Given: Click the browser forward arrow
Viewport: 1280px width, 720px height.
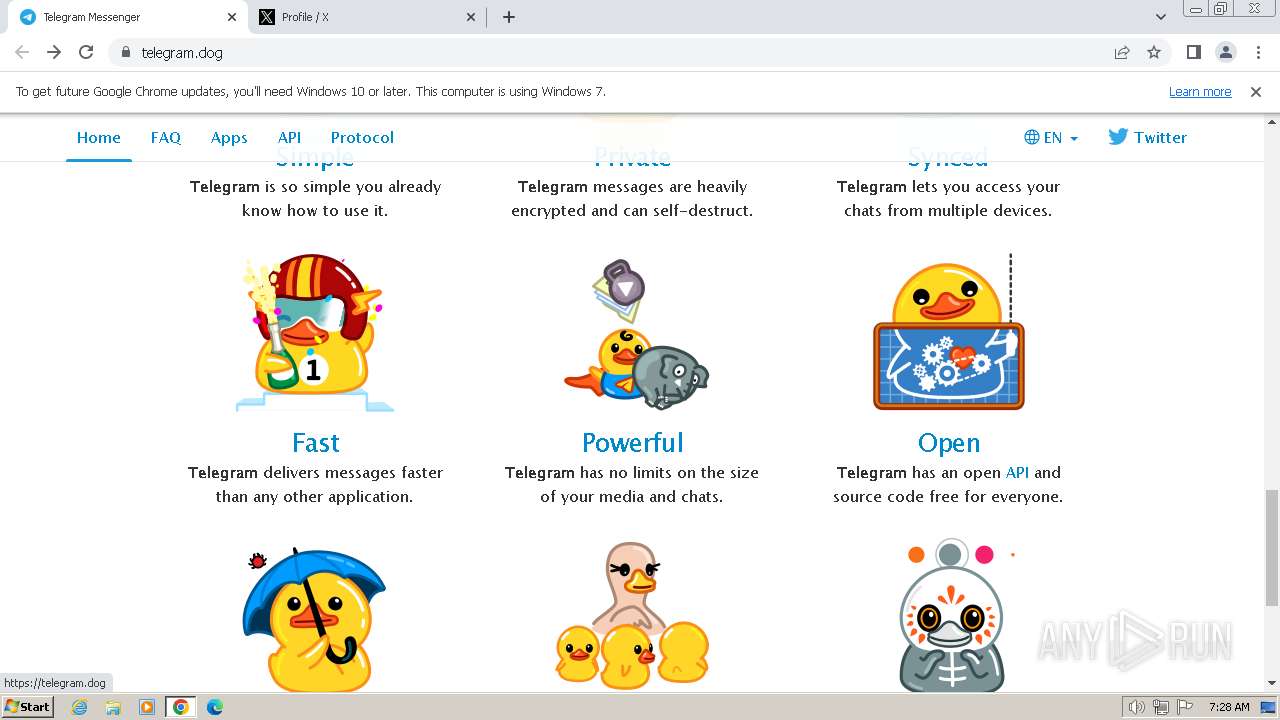Looking at the screenshot, I should 54,52.
